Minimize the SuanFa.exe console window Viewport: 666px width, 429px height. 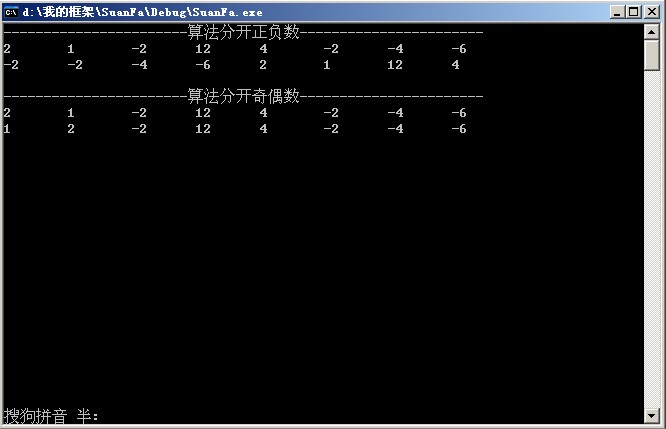(x=617, y=12)
